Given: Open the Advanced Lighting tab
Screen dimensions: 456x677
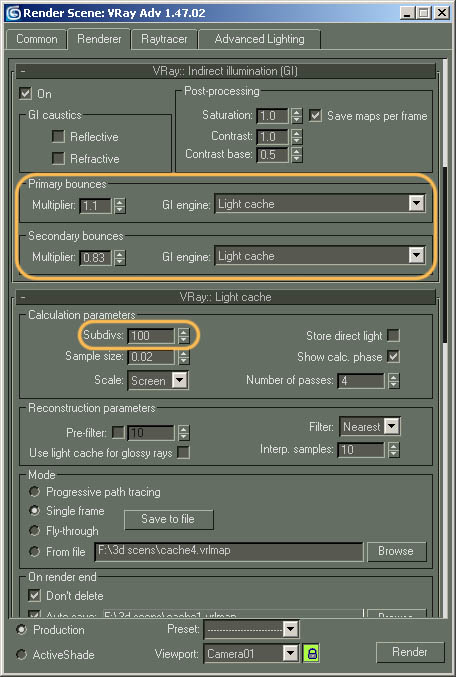Looking at the screenshot, I should pyautogui.click(x=259, y=39).
